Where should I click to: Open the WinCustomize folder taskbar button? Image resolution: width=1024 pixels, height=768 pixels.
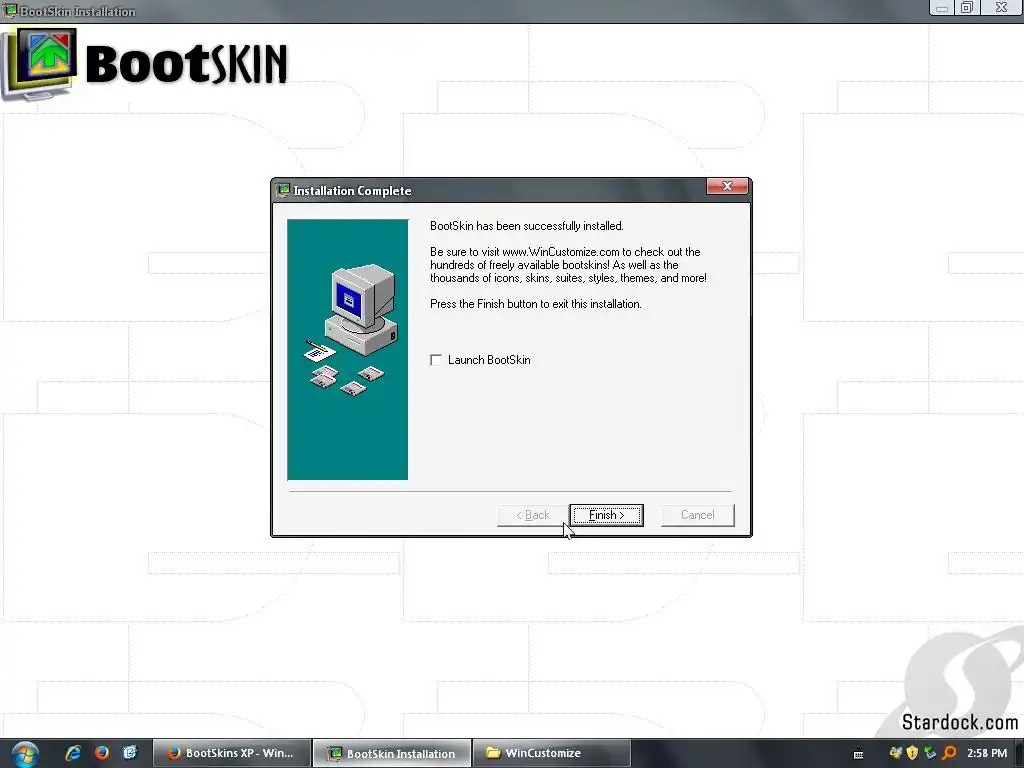click(552, 753)
